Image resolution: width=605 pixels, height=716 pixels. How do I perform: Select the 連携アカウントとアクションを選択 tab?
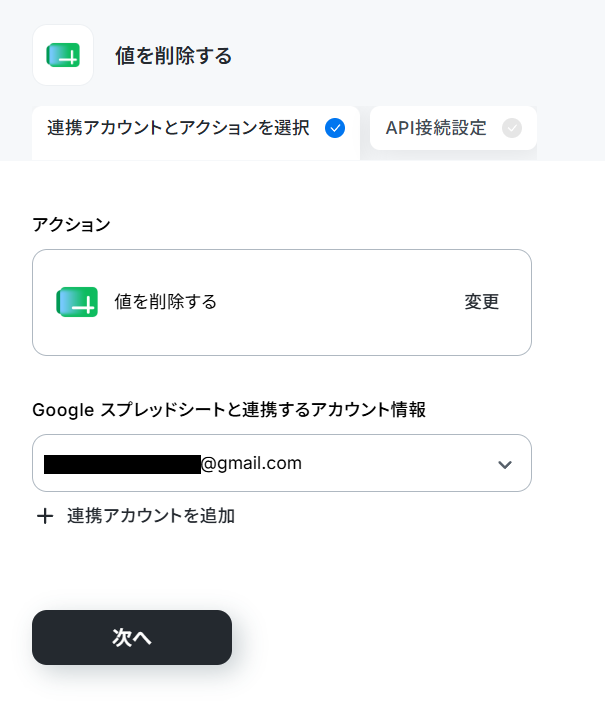(196, 132)
